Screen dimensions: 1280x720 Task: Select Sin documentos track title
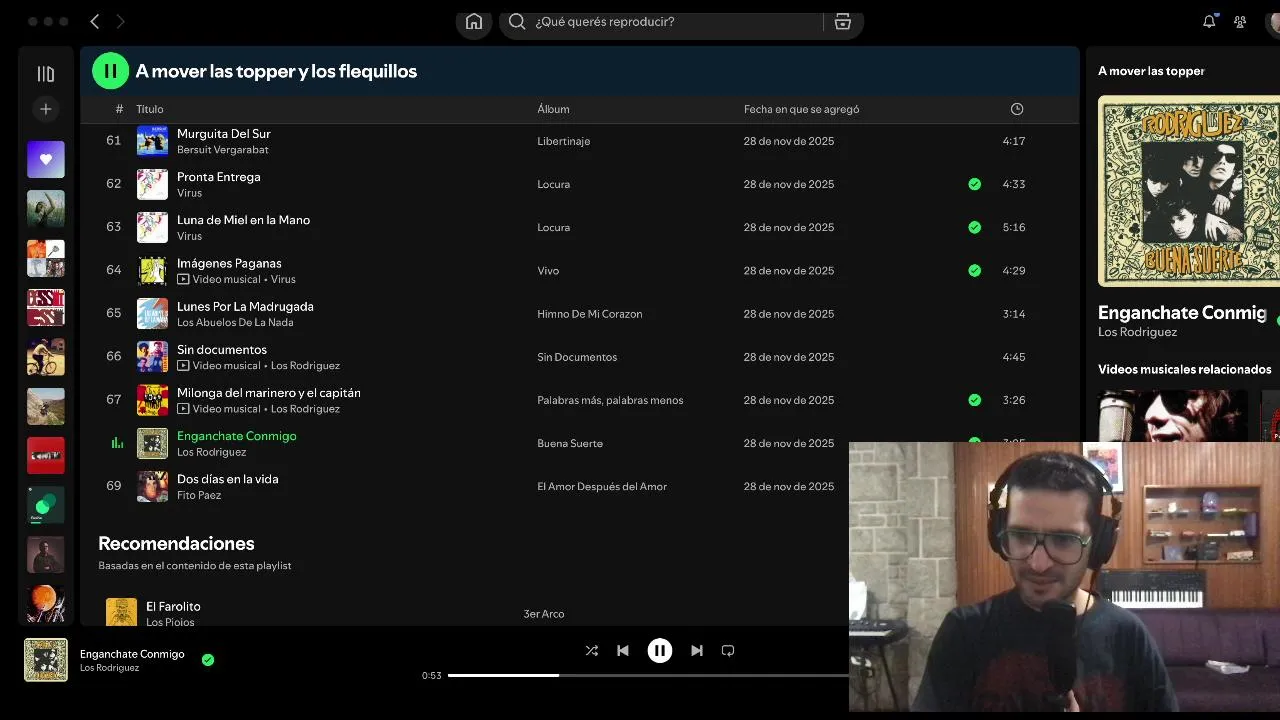[x=222, y=350]
